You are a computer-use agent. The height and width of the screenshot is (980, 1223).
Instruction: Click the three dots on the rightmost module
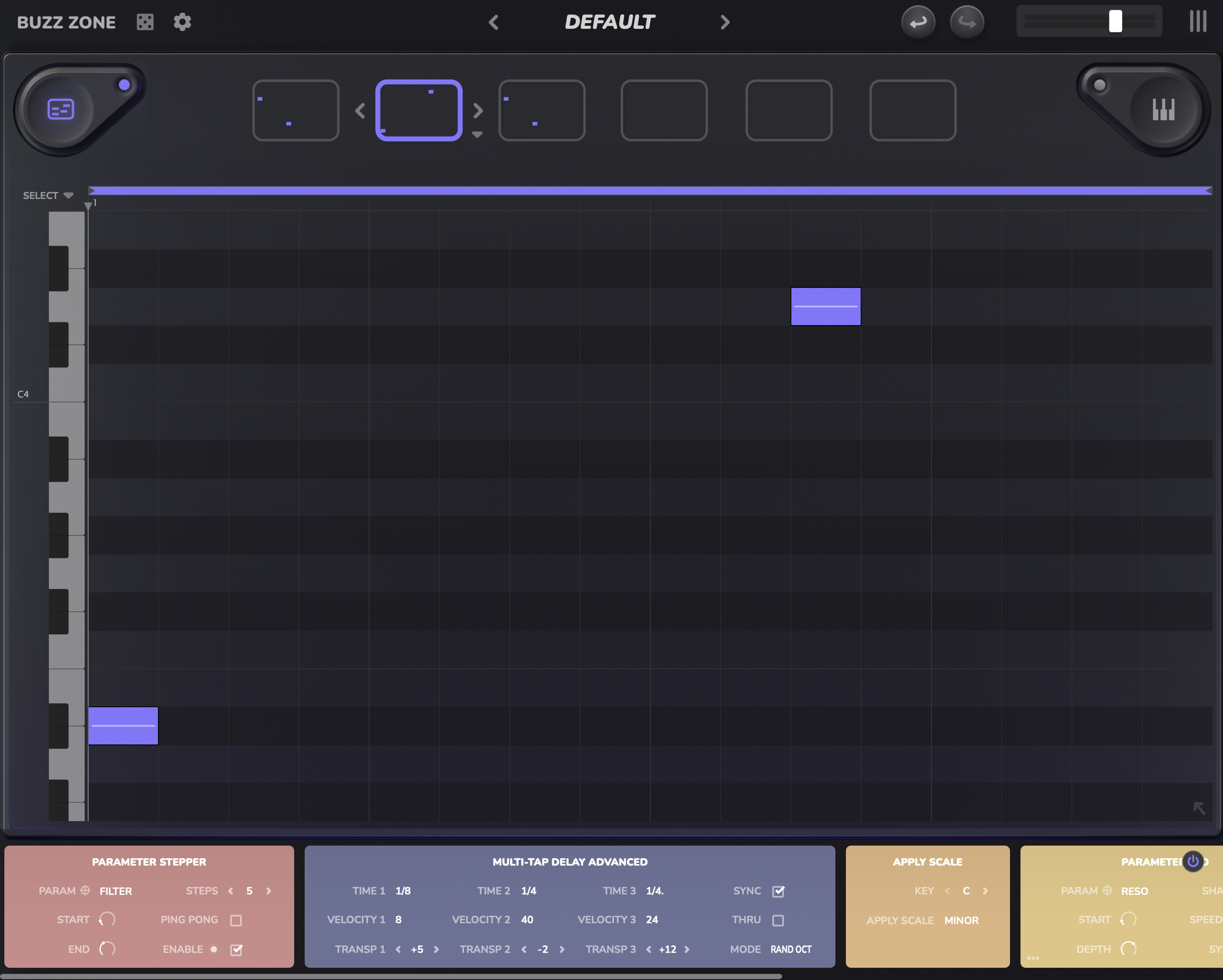pyautogui.click(x=1033, y=958)
